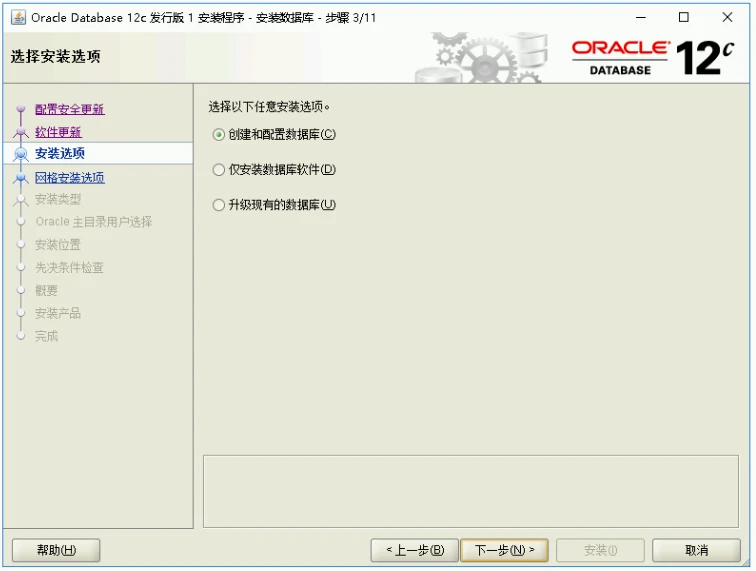
Task: Click the step marker icon beside 网格安装选项
Action: point(21,178)
